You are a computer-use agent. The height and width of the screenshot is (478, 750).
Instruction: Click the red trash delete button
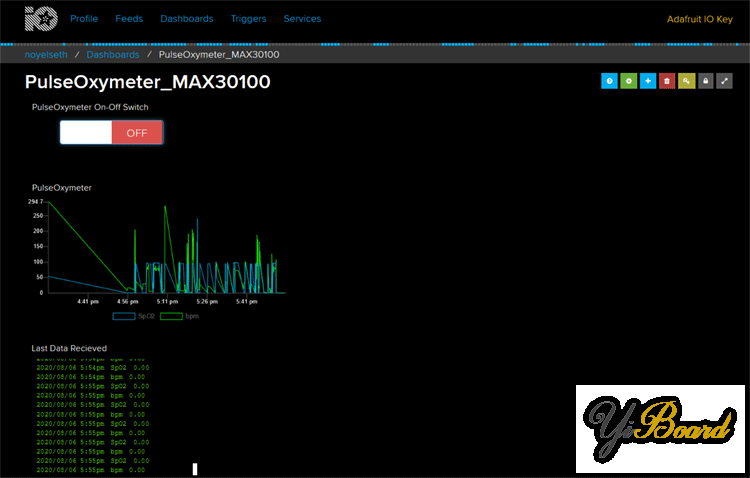pyautogui.click(x=667, y=81)
